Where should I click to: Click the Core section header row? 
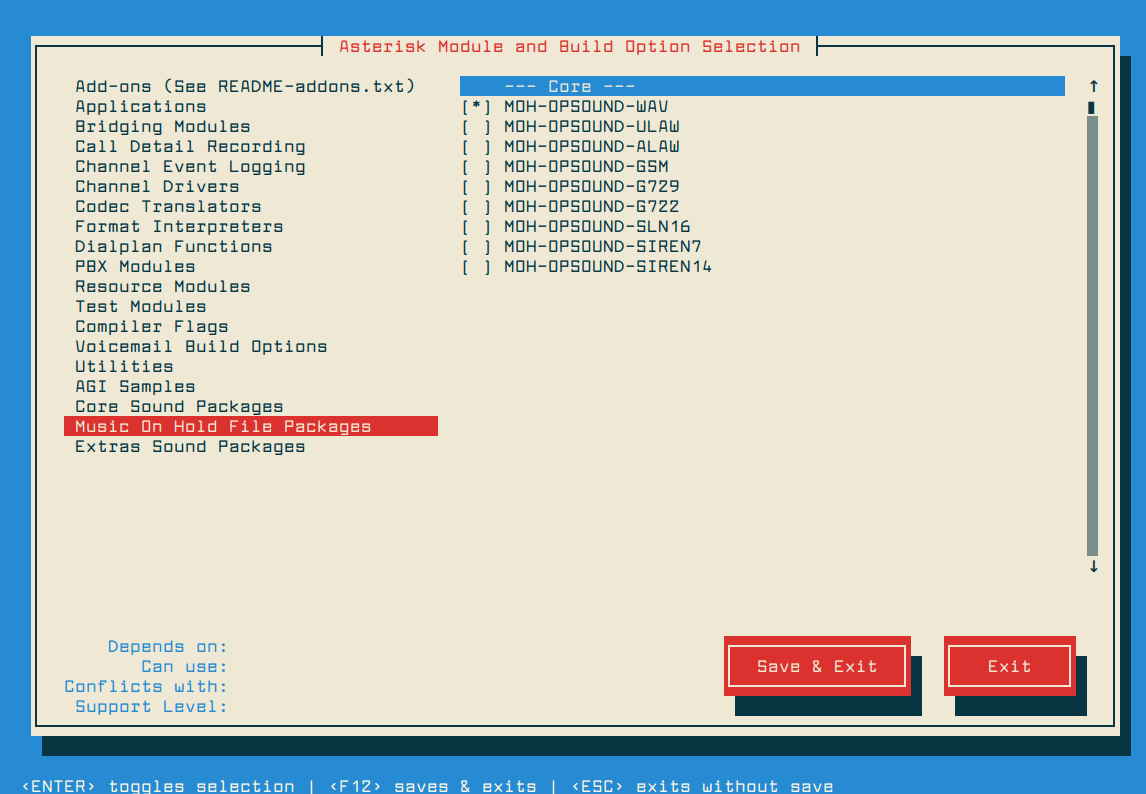(762, 87)
